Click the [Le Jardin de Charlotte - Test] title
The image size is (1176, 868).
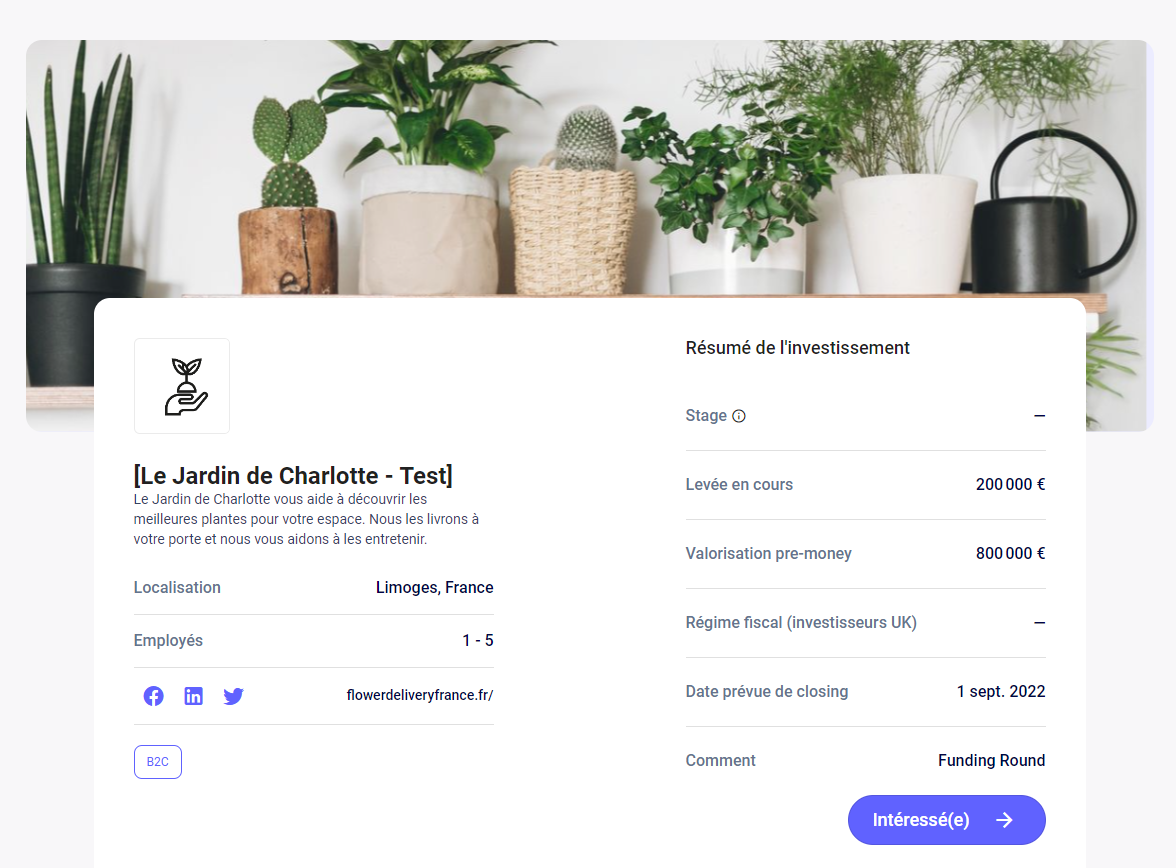pyautogui.click(x=293, y=476)
